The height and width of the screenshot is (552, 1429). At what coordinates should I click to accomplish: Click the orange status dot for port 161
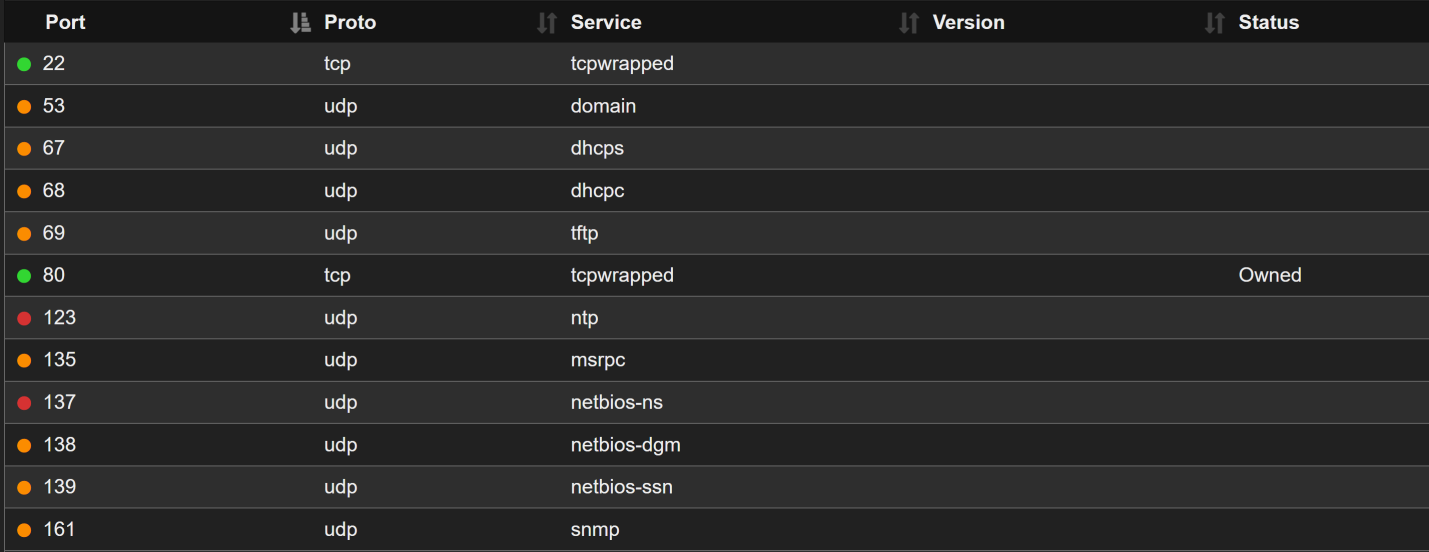pyautogui.click(x=24, y=530)
